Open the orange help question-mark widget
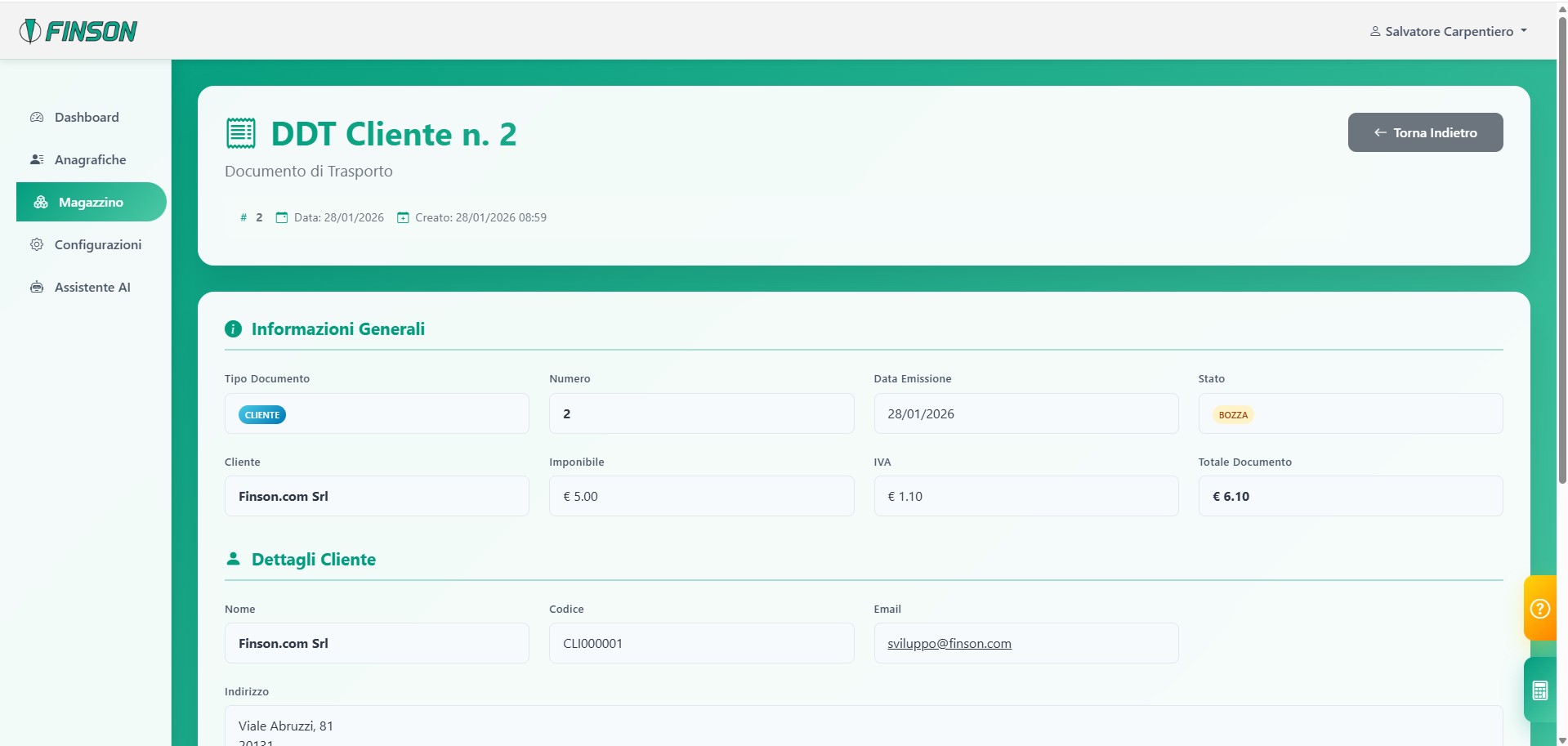The width and height of the screenshot is (1568, 746). pos(1540,609)
